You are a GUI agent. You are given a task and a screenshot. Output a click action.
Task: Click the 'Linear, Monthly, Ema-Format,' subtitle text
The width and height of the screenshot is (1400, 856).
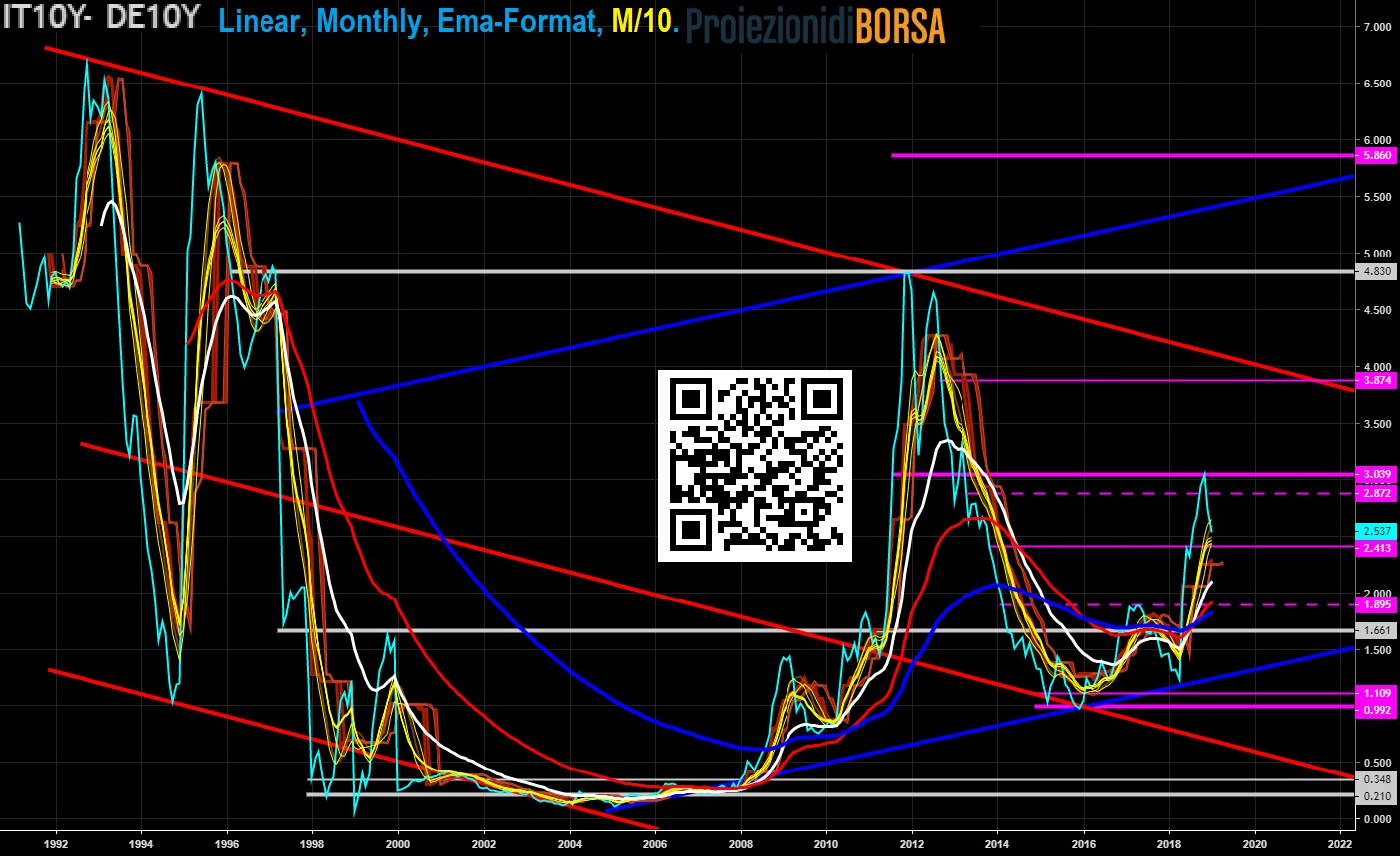point(410,20)
